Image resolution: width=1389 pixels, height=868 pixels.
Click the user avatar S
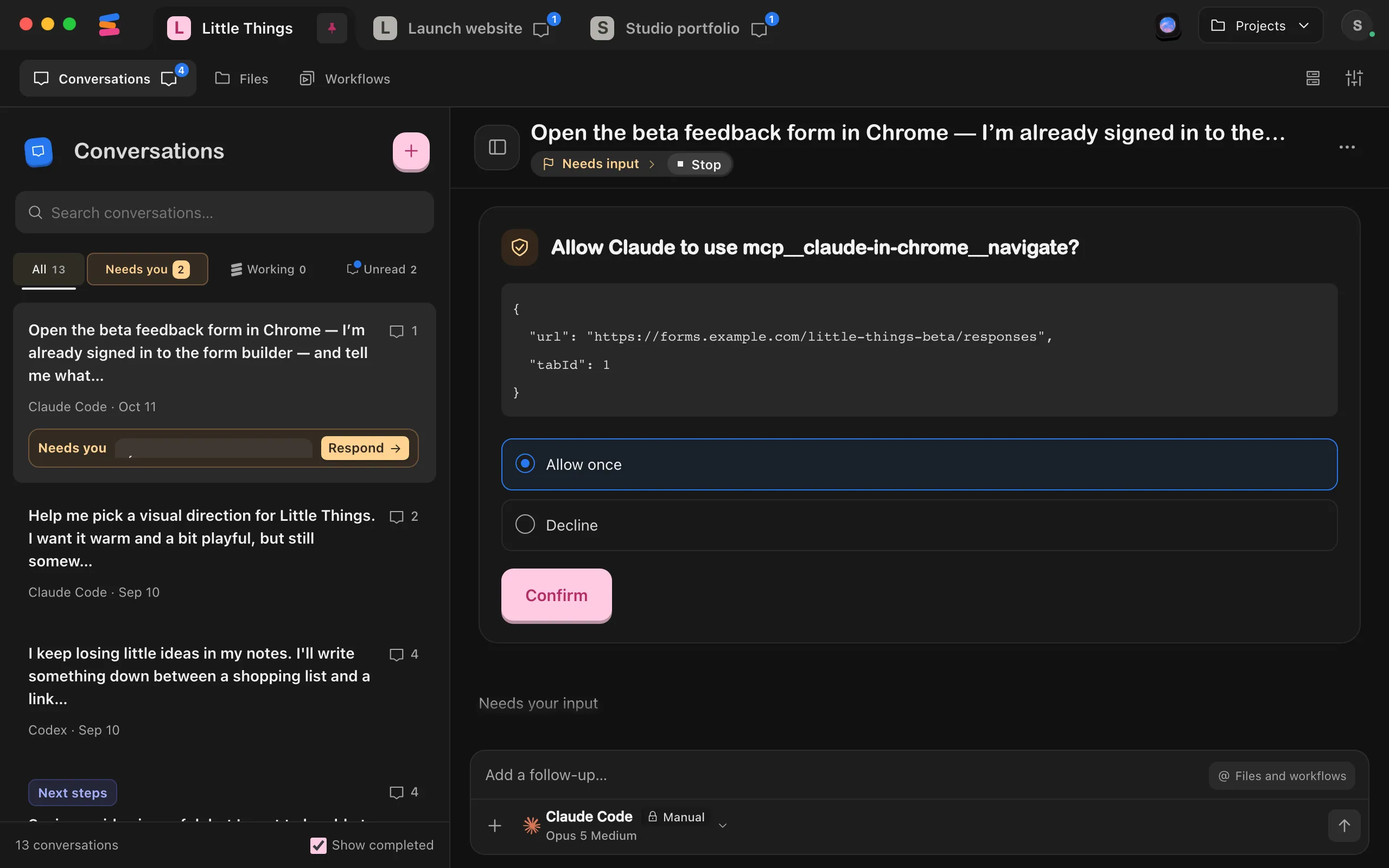click(x=1357, y=25)
